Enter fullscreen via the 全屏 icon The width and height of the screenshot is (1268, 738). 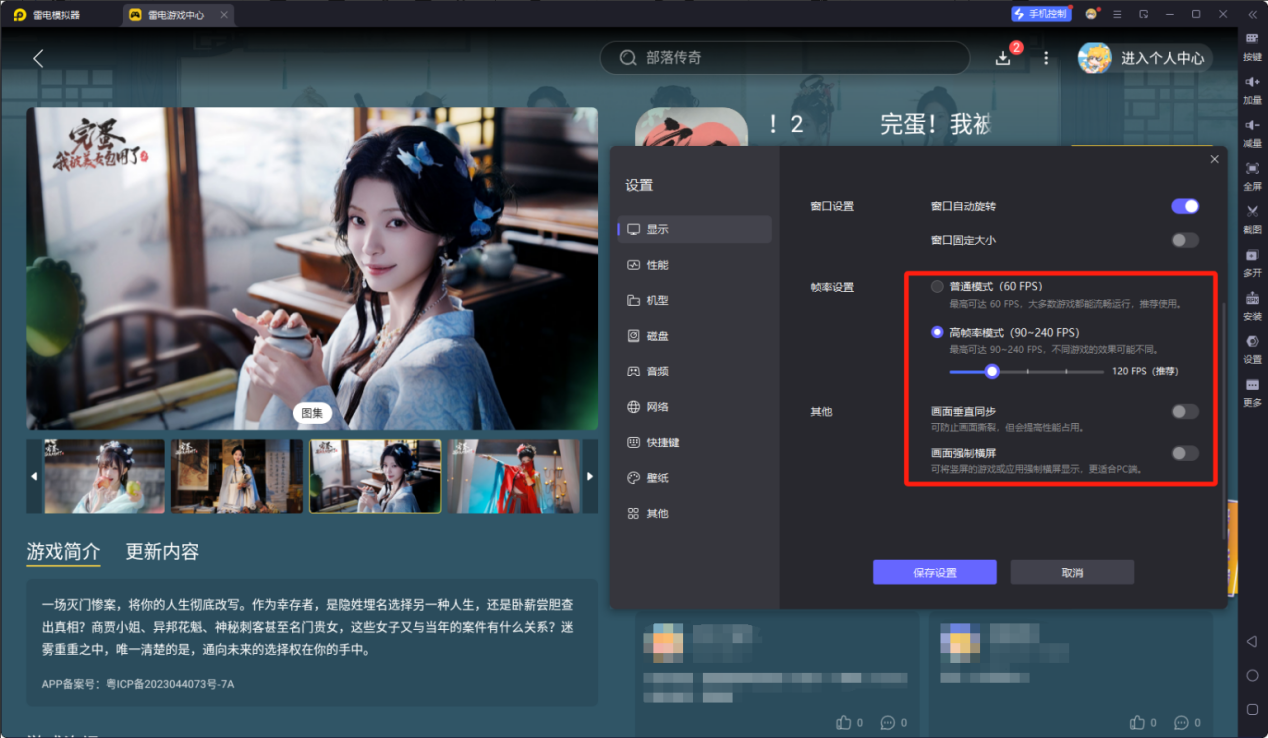pos(1252,175)
